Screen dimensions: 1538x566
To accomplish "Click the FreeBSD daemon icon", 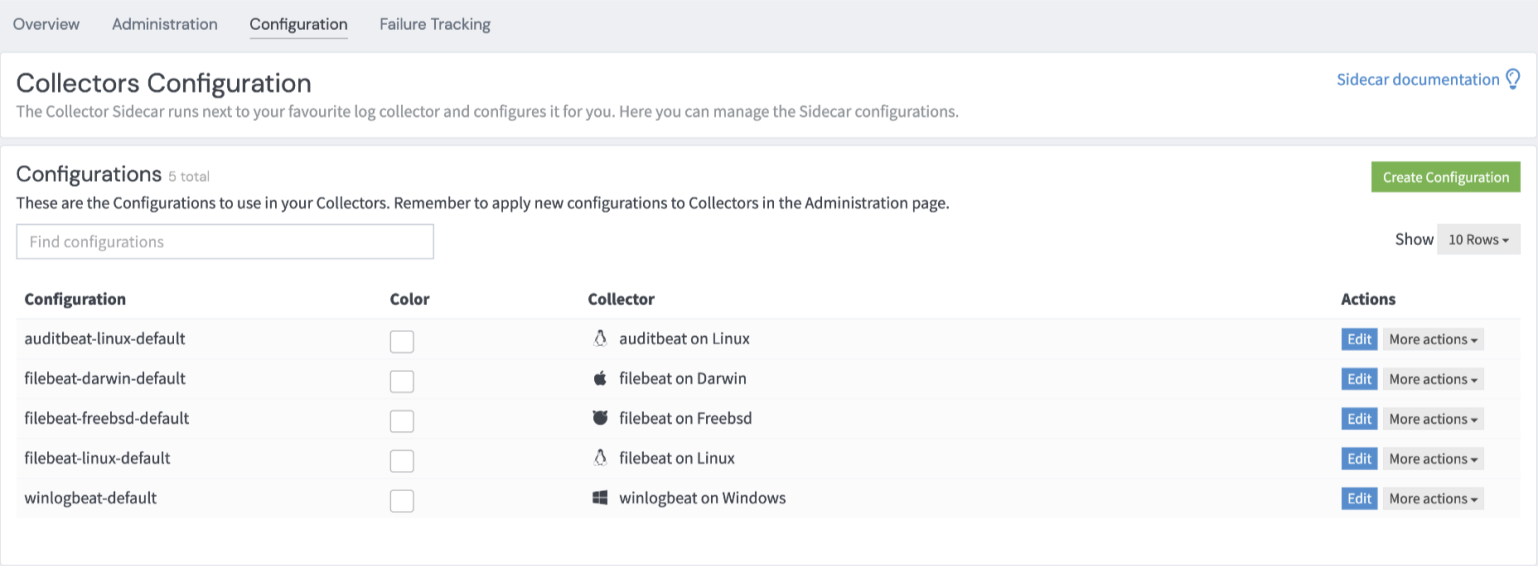I will coord(600,418).
